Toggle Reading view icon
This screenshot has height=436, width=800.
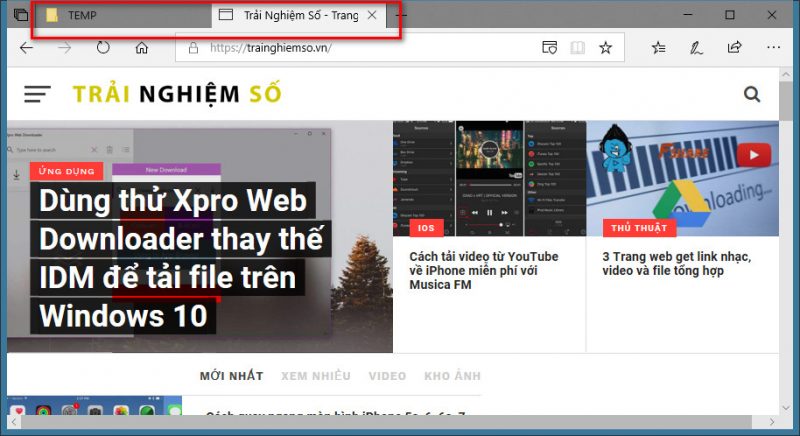[577, 48]
